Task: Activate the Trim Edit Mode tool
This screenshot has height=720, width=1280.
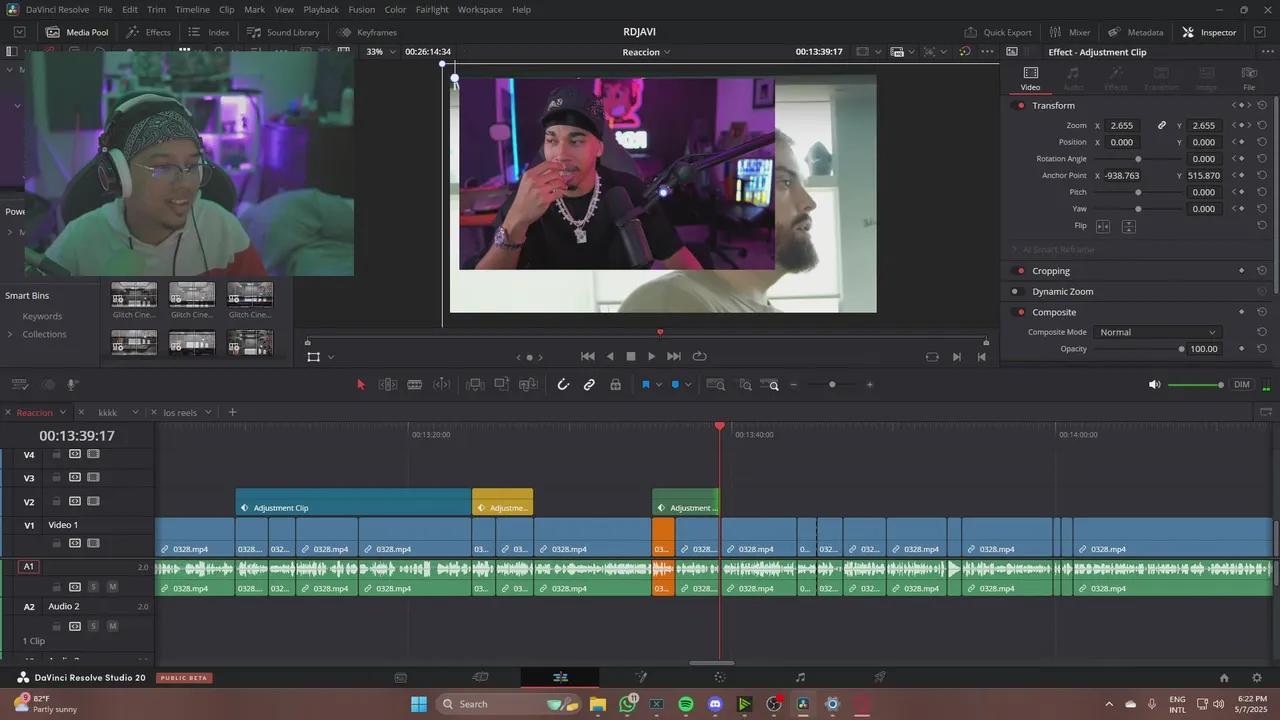Action: pos(388,385)
